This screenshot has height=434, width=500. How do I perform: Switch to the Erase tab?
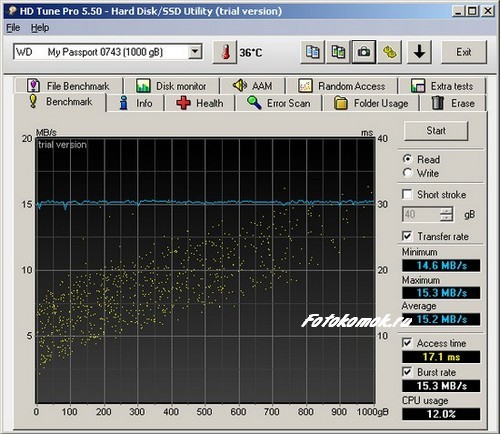point(453,103)
